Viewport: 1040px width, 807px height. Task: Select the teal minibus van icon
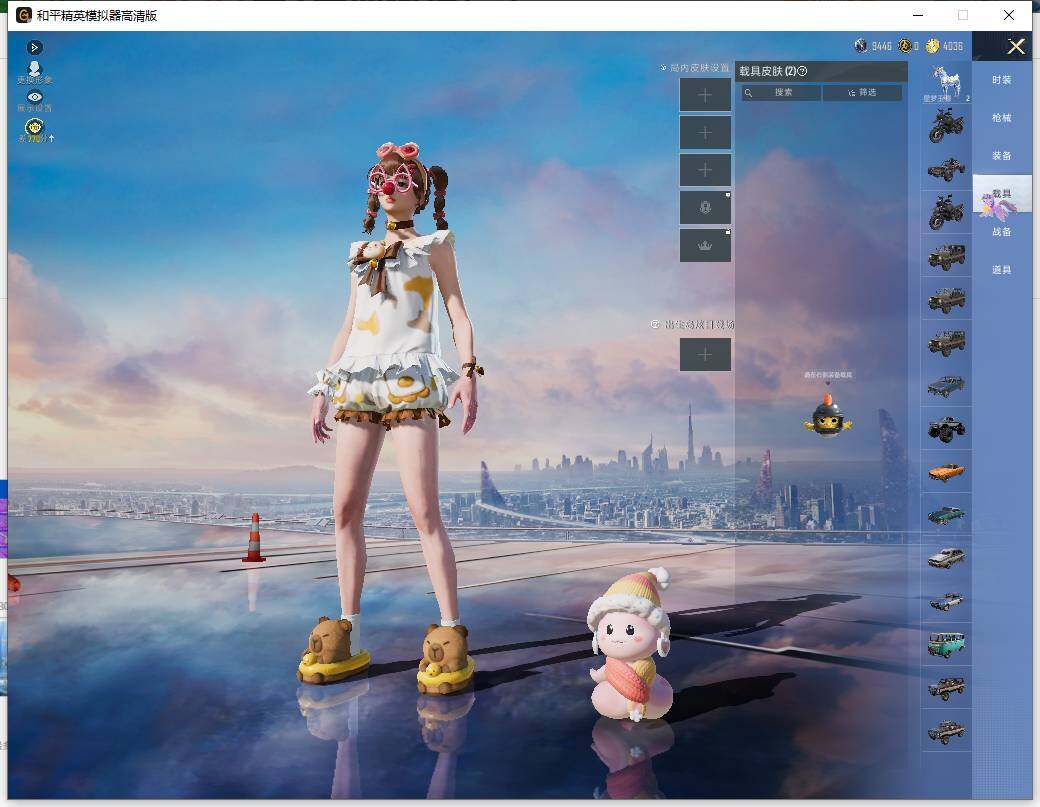[946, 644]
